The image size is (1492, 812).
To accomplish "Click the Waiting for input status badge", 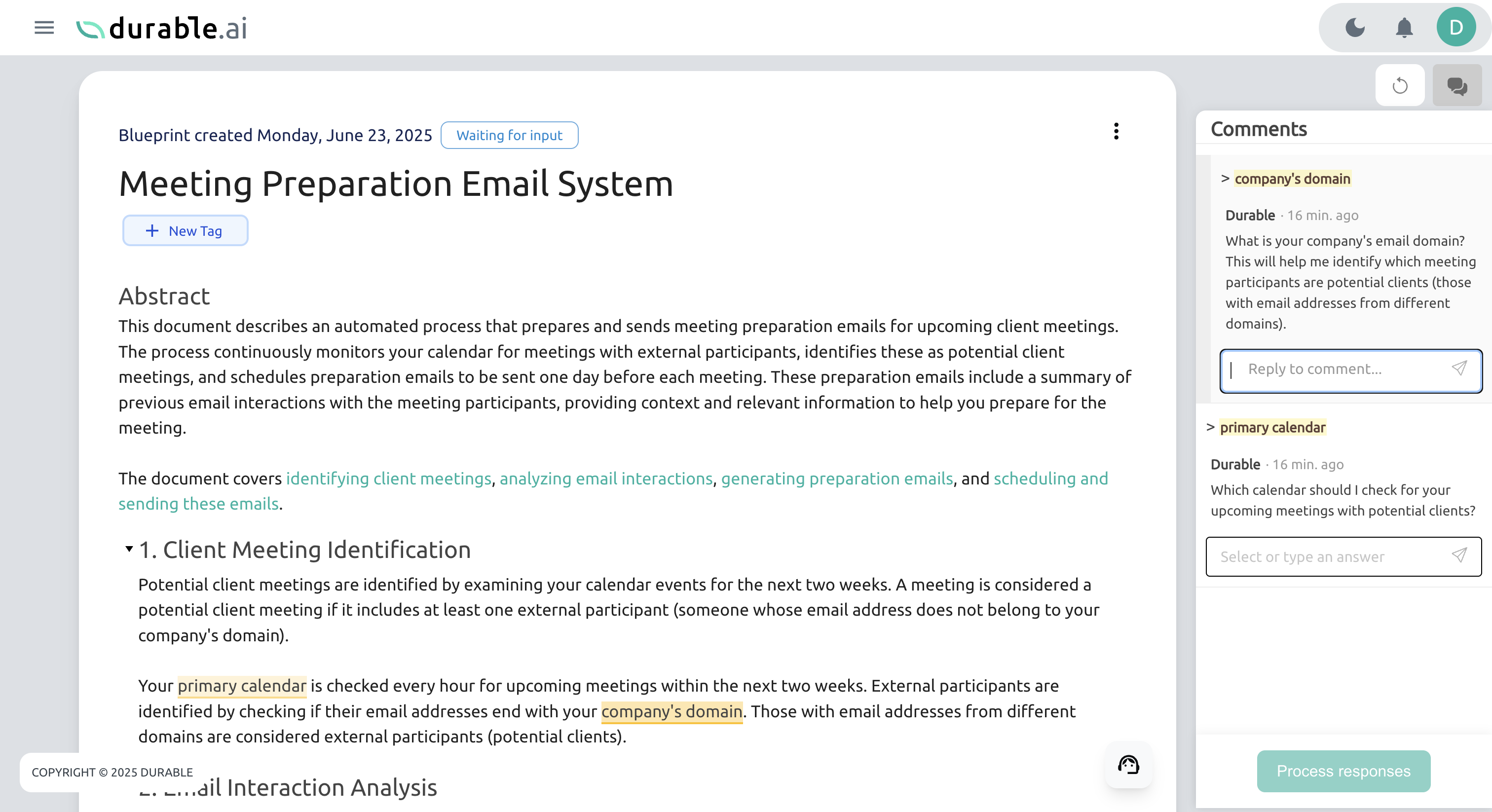I will pos(509,135).
